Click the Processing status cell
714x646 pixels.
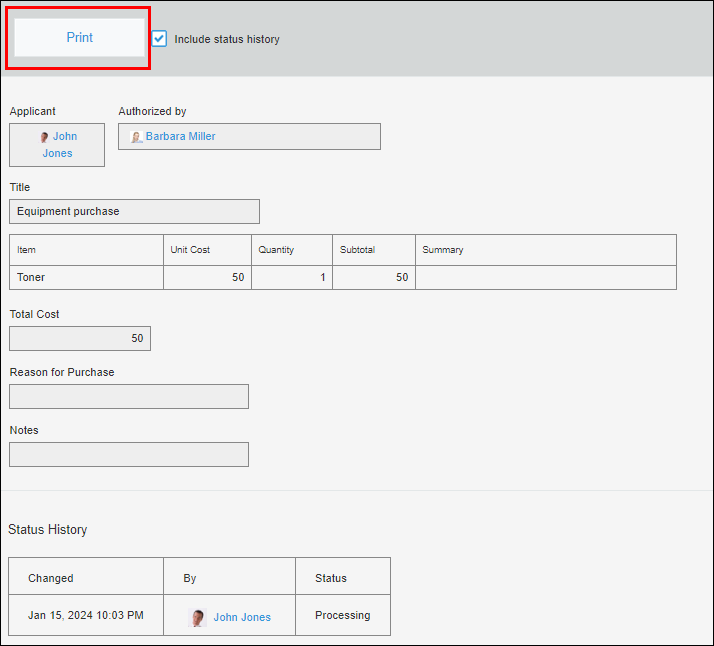[x=342, y=615]
